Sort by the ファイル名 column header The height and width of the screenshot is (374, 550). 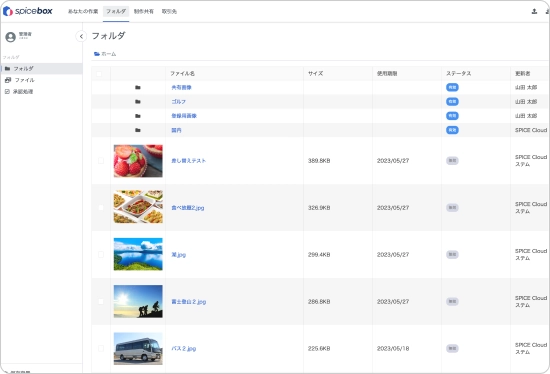pyautogui.click(x=182, y=73)
